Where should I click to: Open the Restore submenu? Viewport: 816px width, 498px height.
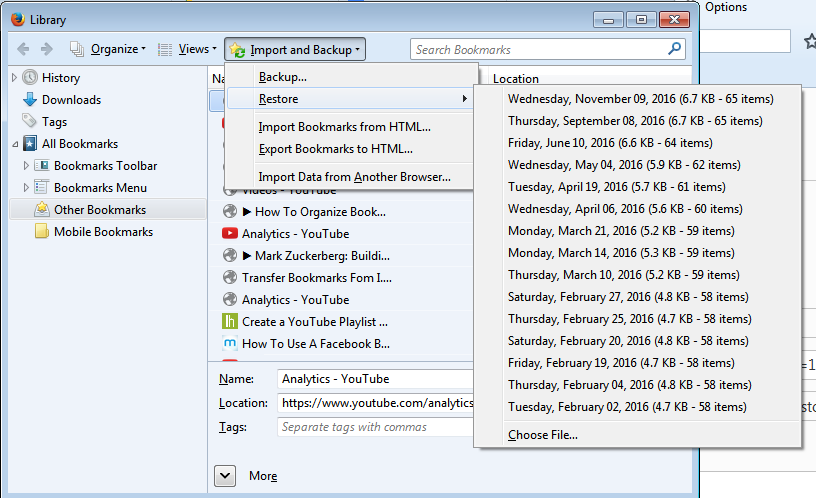pyautogui.click(x=350, y=99)
